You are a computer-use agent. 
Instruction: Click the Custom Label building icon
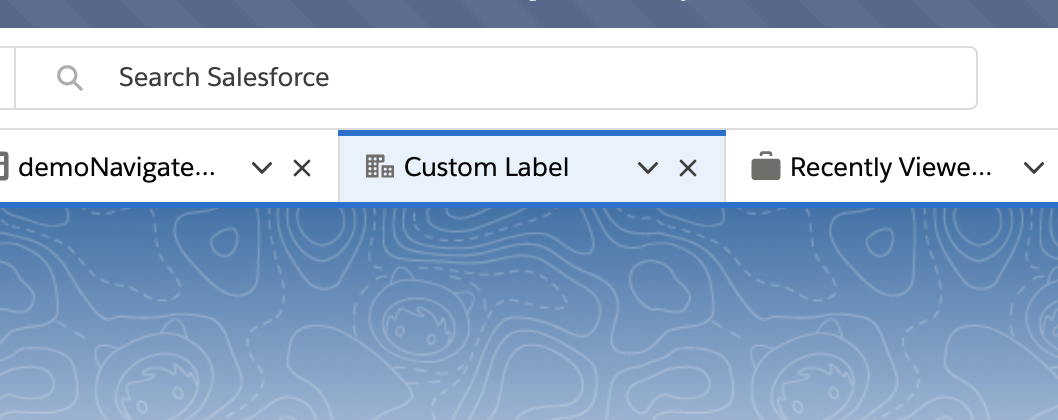tap(379, 166)
